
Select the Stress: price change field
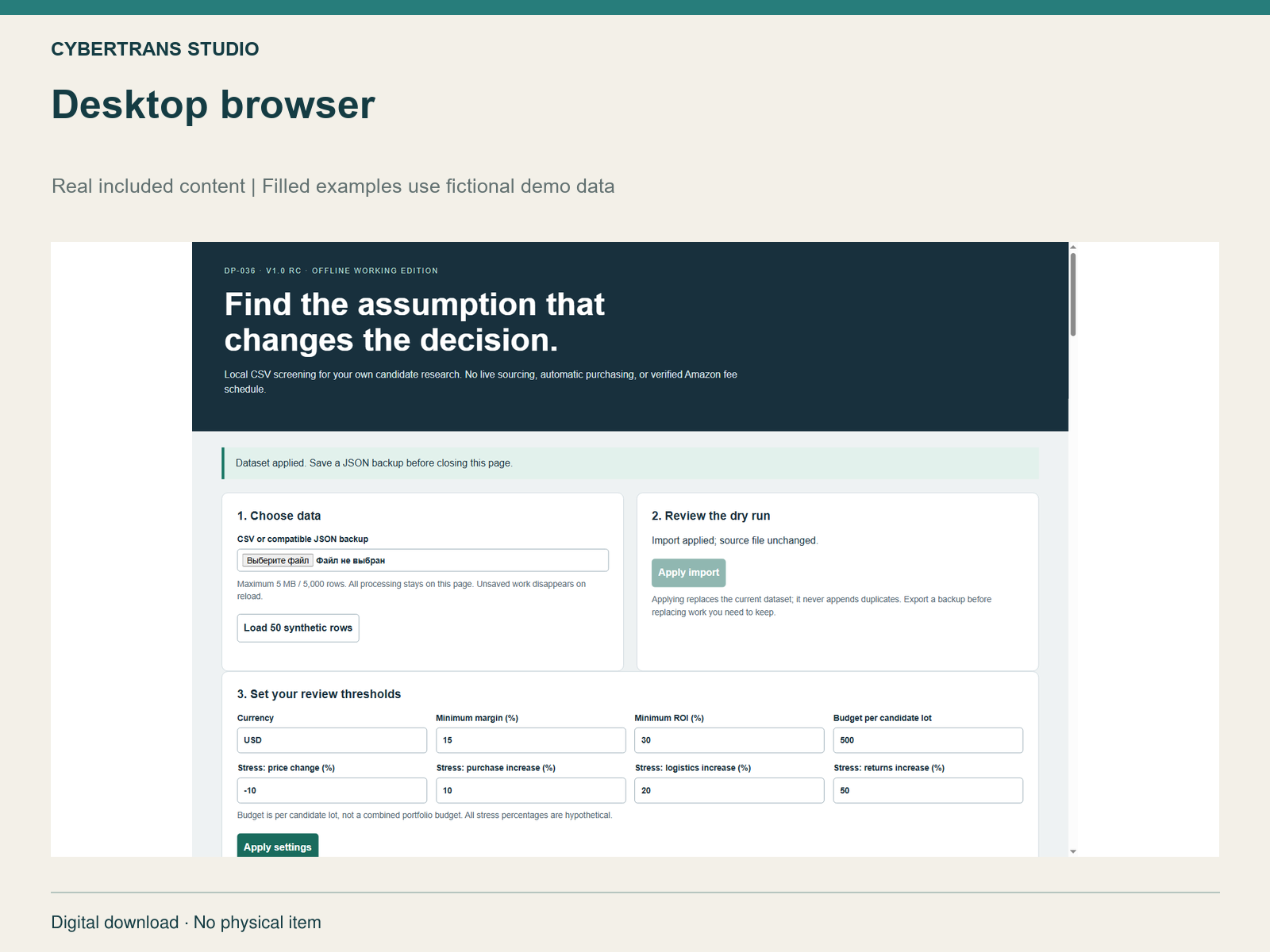click(332, 790)
